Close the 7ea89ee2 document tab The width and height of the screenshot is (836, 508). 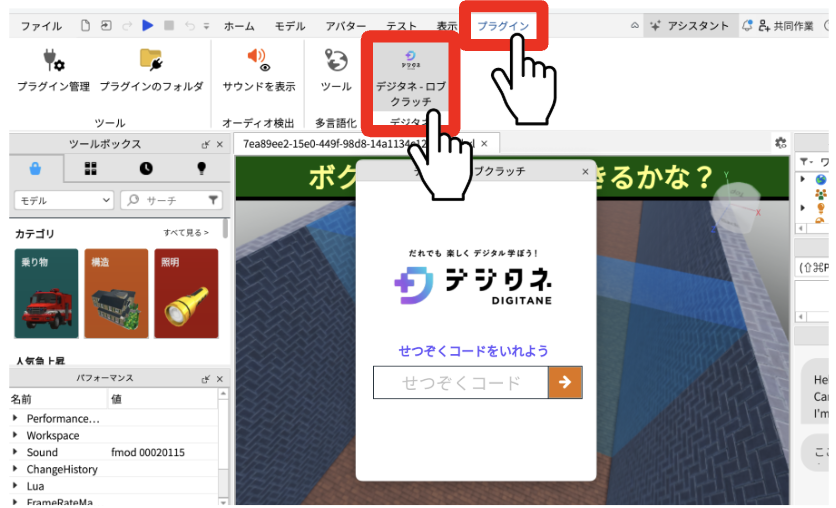pyautogui.click(x=484, y=143)
